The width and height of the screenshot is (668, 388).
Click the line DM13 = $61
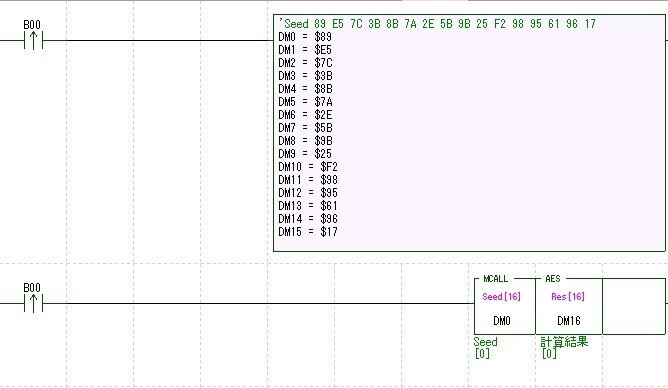click(308, 206)
